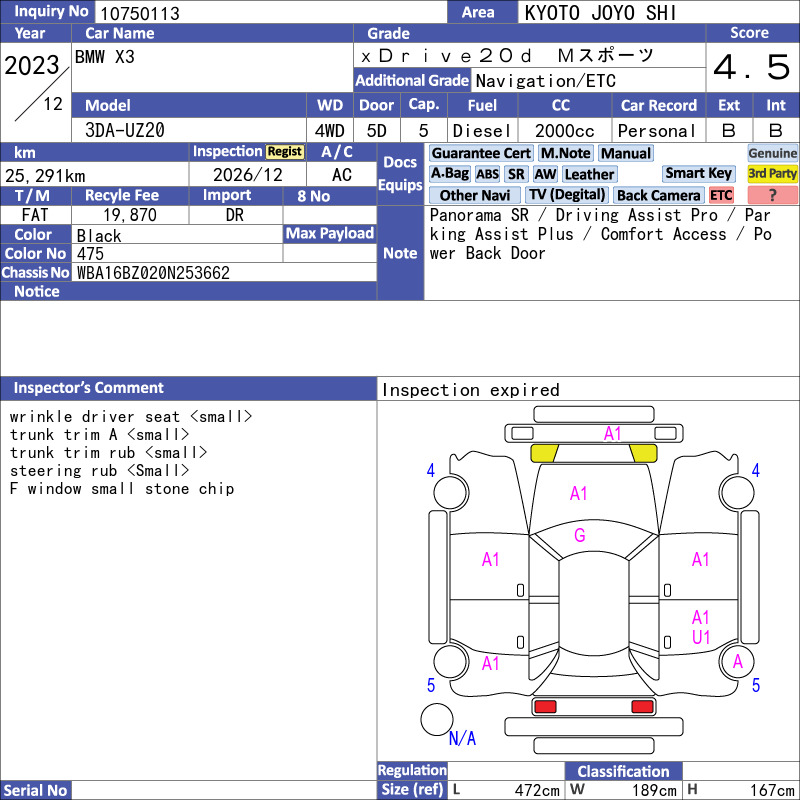The image size is (800, 800).
Task: Select the Chassis No value field
Action: pyautogui.click(x=224, y=272)
